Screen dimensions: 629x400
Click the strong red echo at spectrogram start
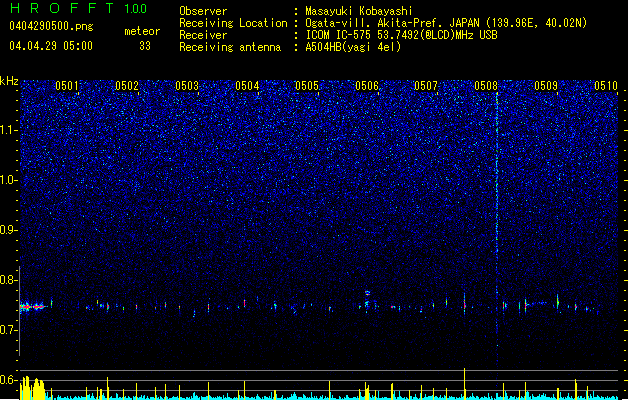pos(33,307)
